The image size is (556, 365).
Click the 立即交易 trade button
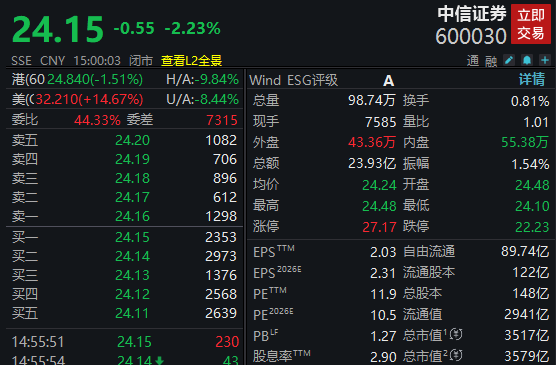(x=530, y=24)
